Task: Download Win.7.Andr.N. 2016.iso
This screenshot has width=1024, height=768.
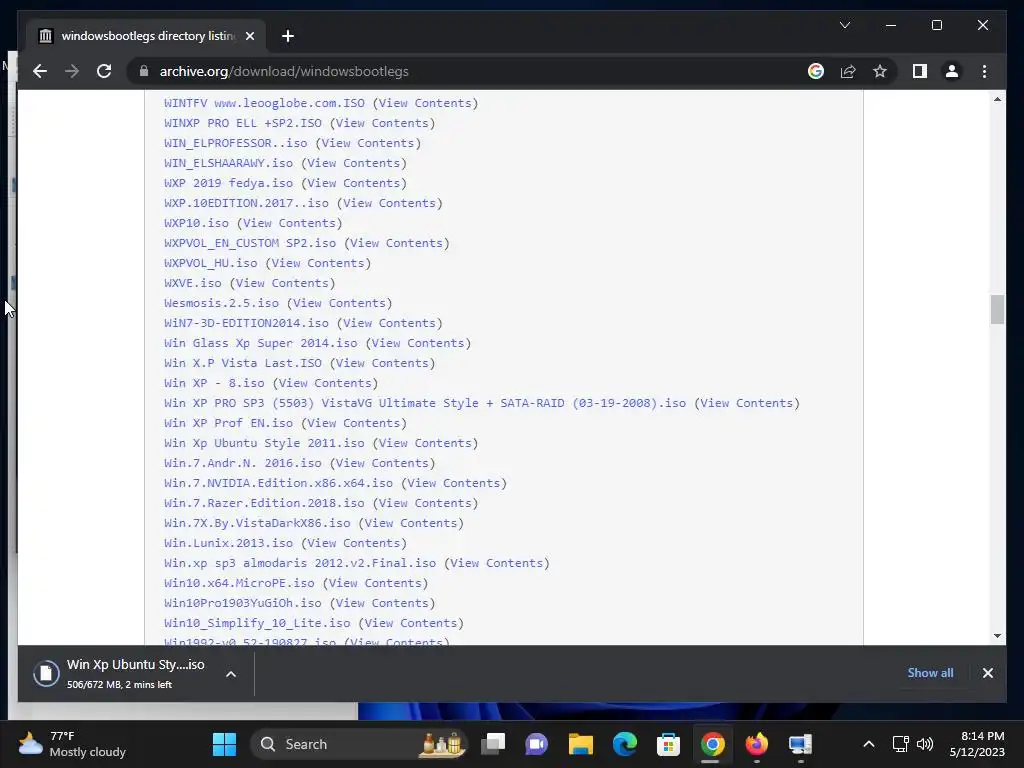Action: point(242,463)
